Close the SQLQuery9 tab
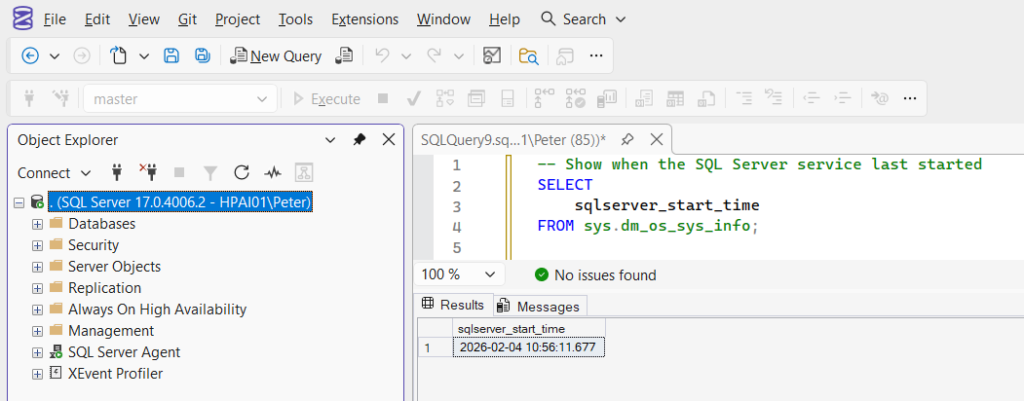Viewport: 1024px width, 401px height. pos(657,139)
